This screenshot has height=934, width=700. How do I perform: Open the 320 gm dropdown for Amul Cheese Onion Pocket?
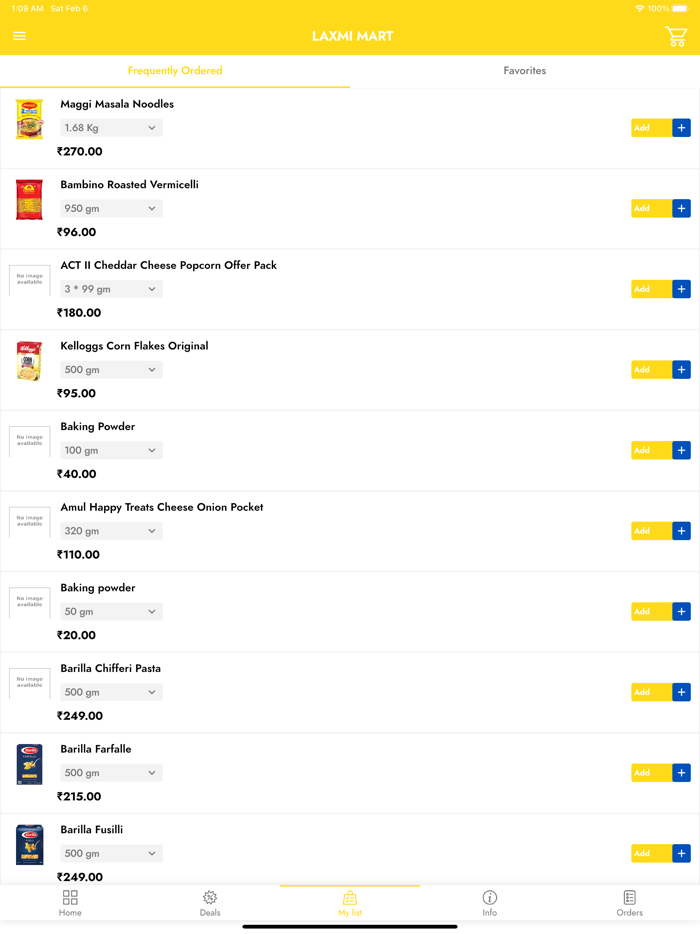pyautogui.click(x=111, y=531)
